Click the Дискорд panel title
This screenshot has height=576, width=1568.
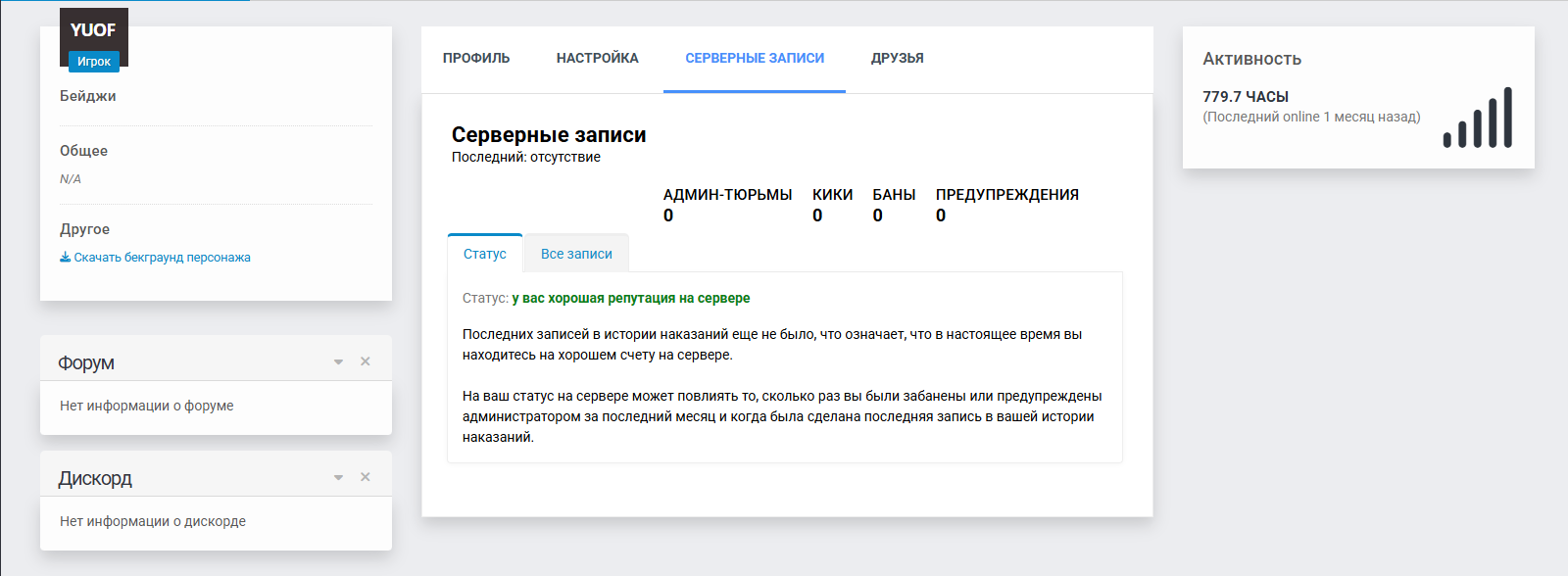(x=95, y=478)
